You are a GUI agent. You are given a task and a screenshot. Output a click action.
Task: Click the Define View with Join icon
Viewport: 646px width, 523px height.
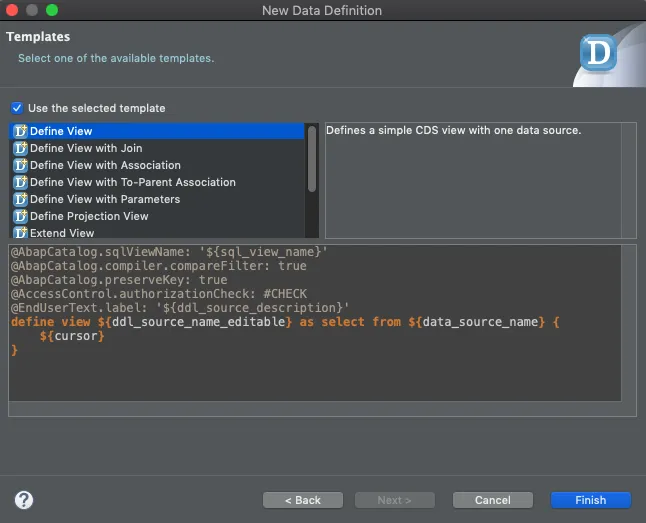tap(20, 148)
